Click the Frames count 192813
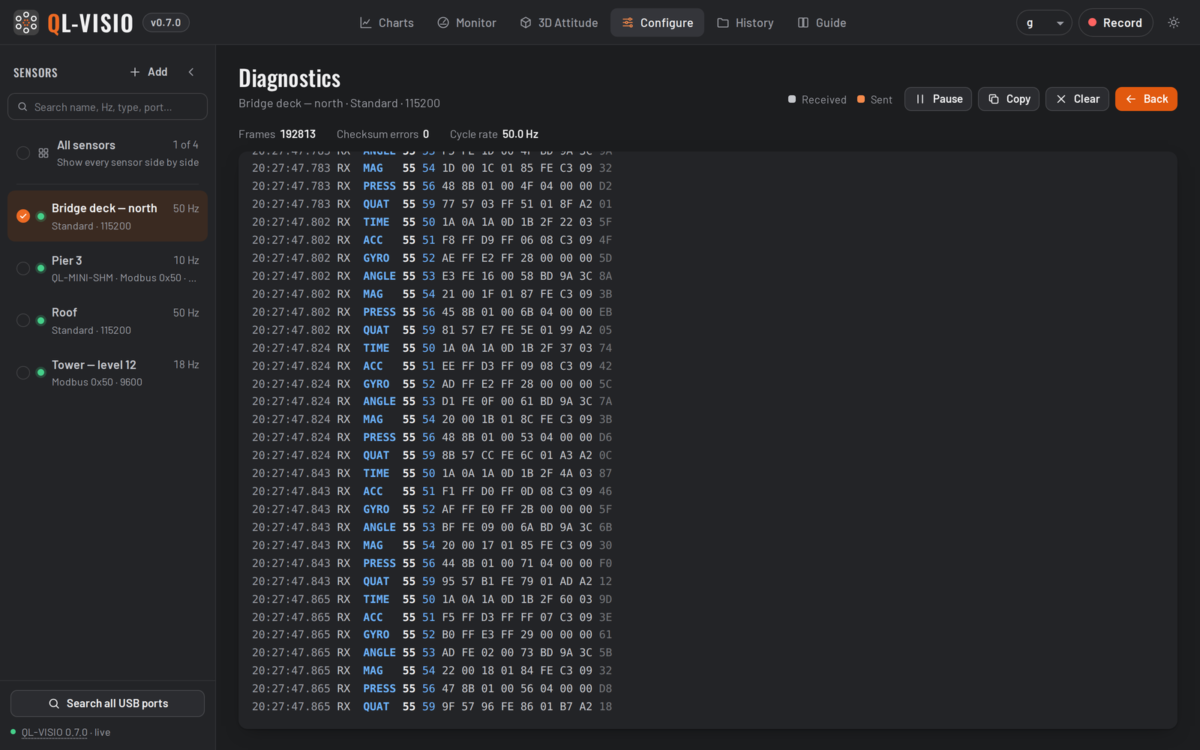This screenshot has height=750, width=1200. [298, 134]
